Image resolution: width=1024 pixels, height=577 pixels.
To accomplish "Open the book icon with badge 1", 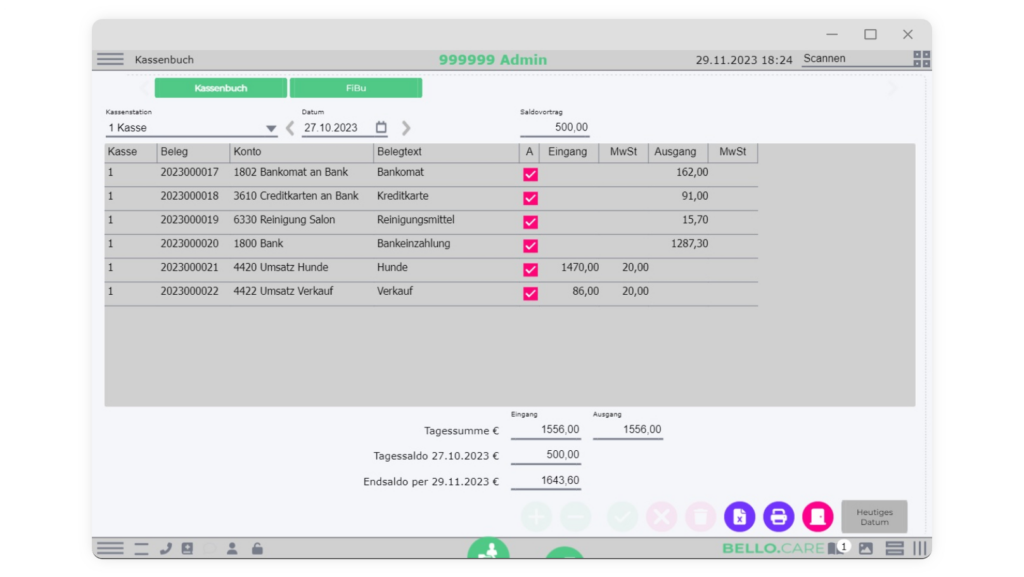I will tap(837, 548).
